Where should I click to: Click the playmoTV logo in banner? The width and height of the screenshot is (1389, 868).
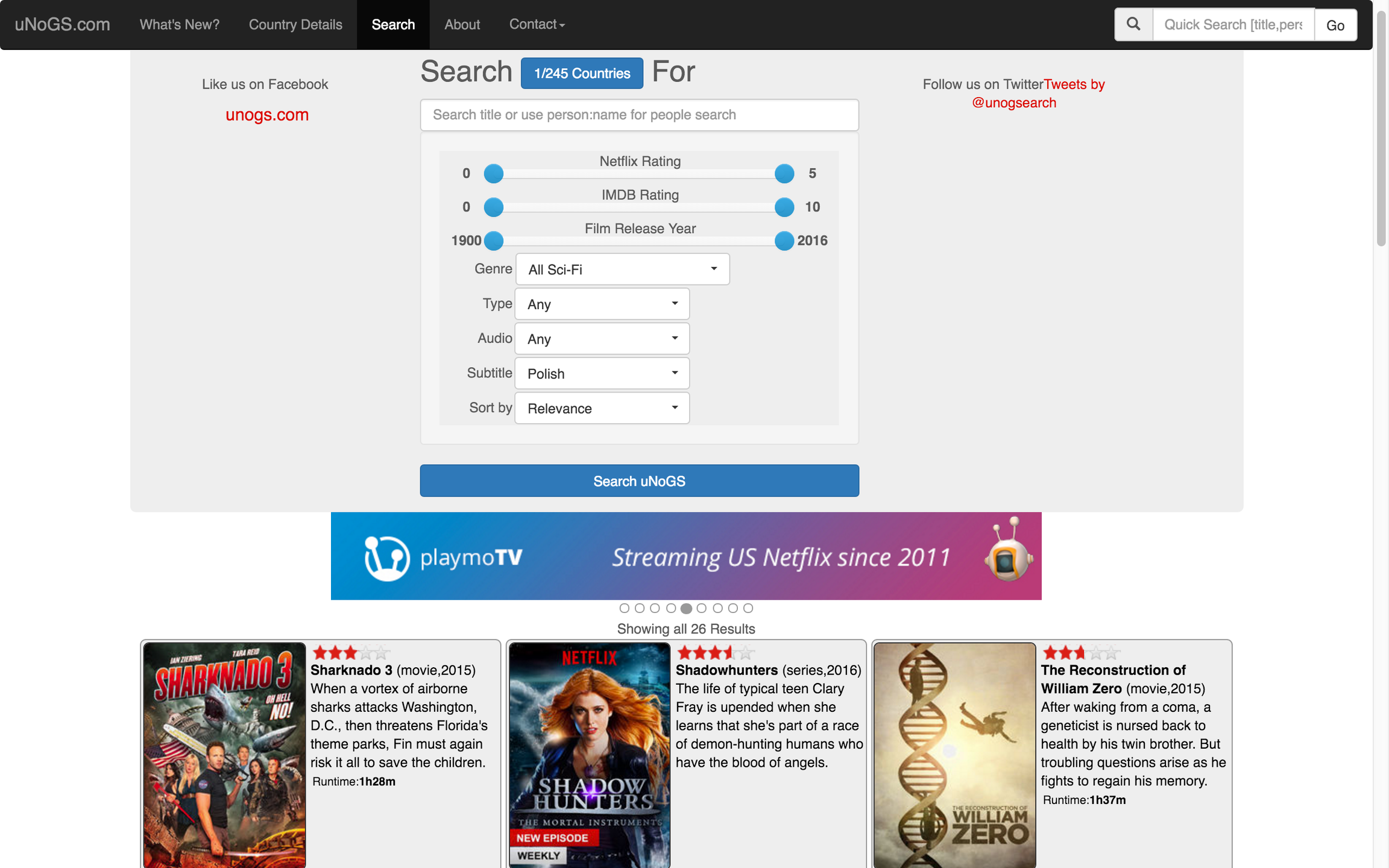(x=444, y=558)
